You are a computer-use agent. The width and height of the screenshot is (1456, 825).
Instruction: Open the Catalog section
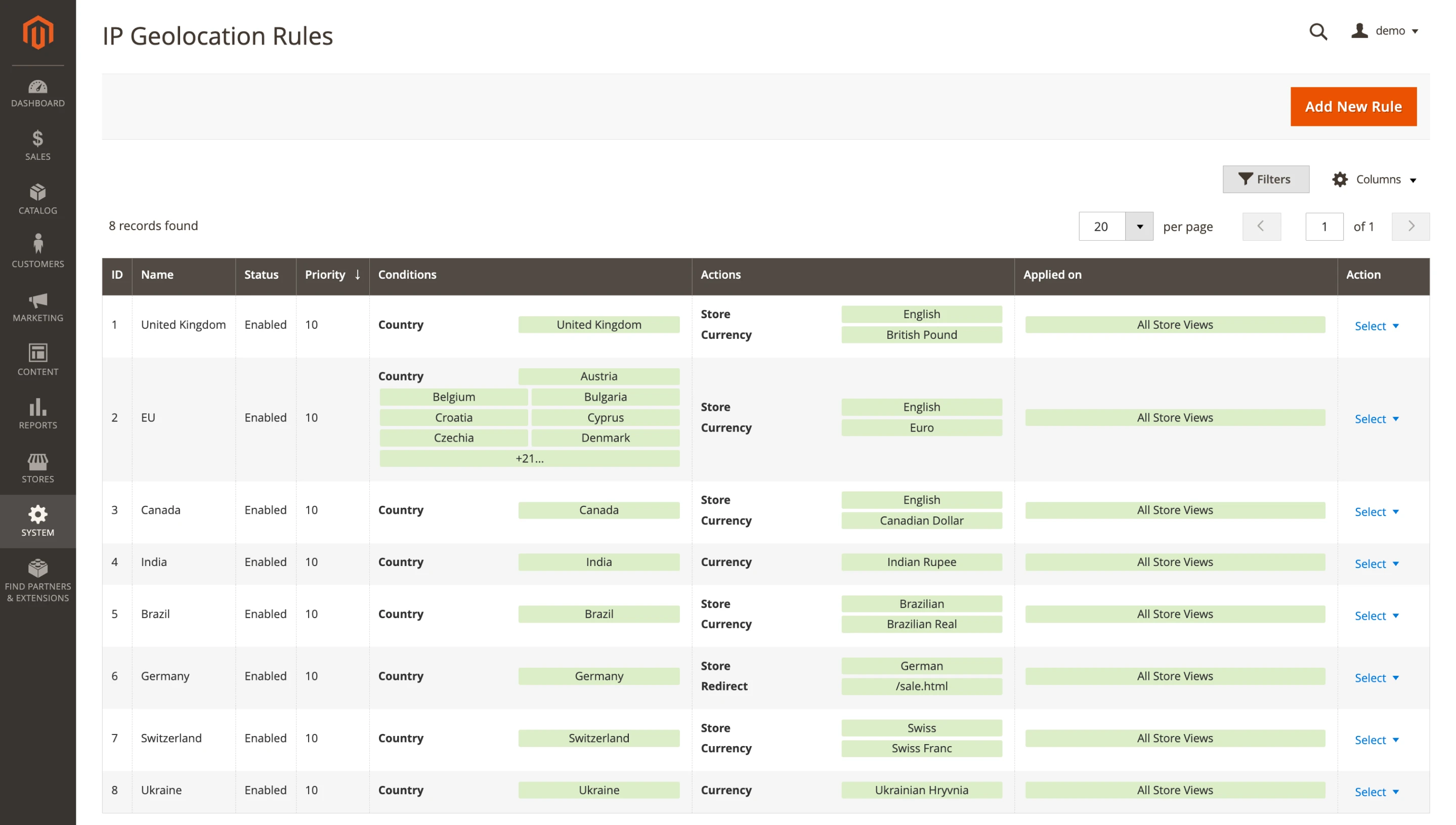(37, 199)
